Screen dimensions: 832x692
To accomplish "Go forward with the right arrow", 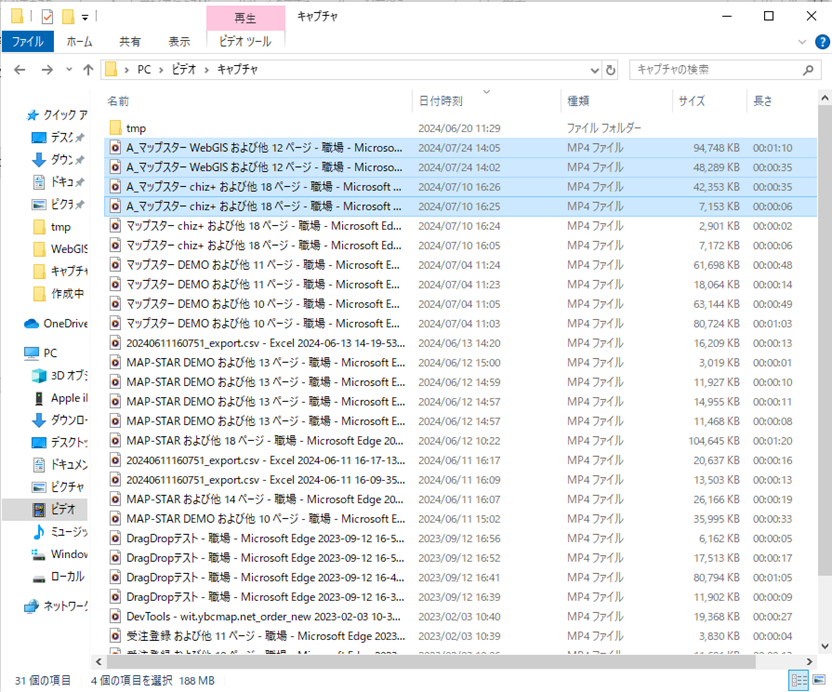I will click(x=47, y=70).
